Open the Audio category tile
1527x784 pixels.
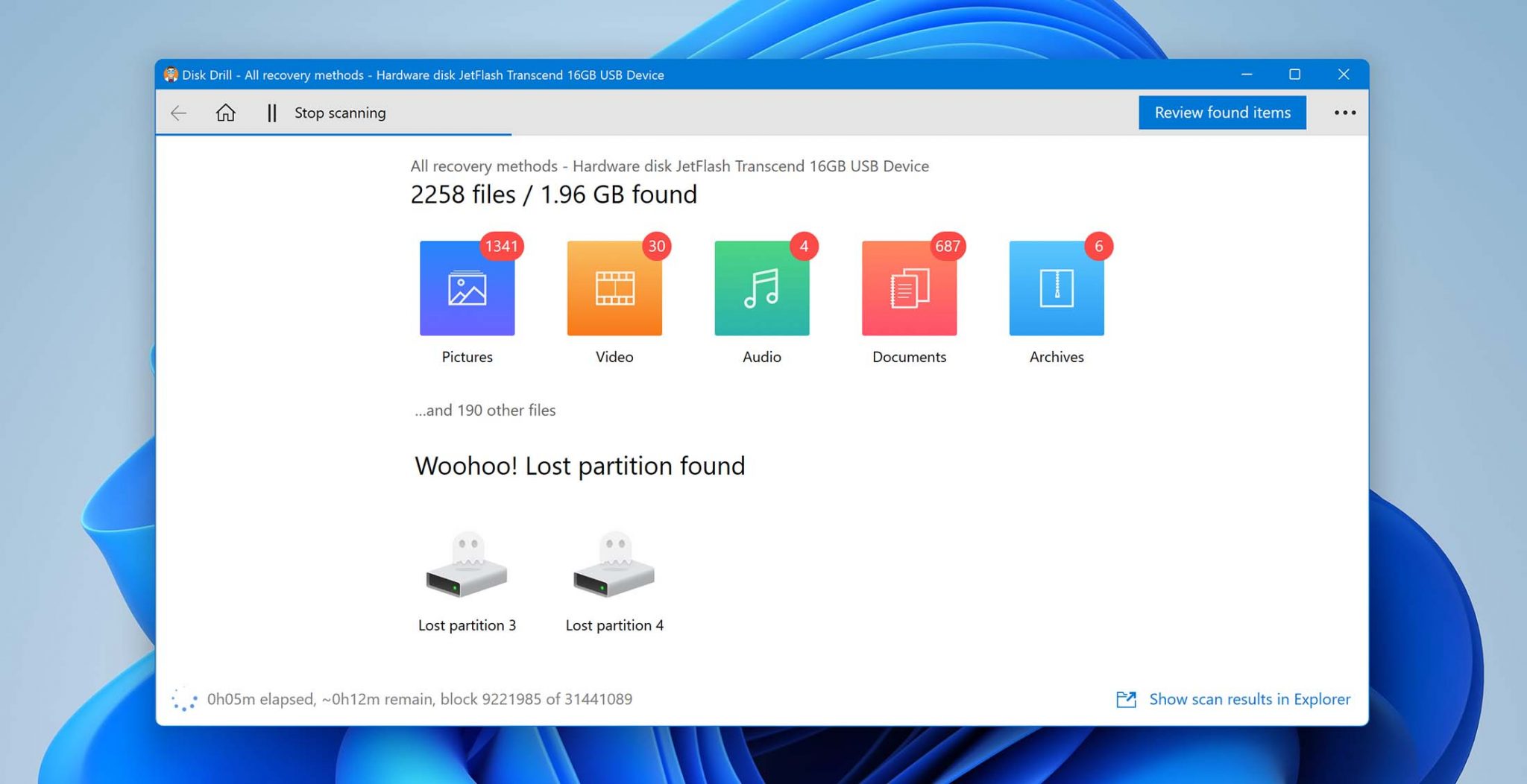pyautogui.click(x=761, y=288)
